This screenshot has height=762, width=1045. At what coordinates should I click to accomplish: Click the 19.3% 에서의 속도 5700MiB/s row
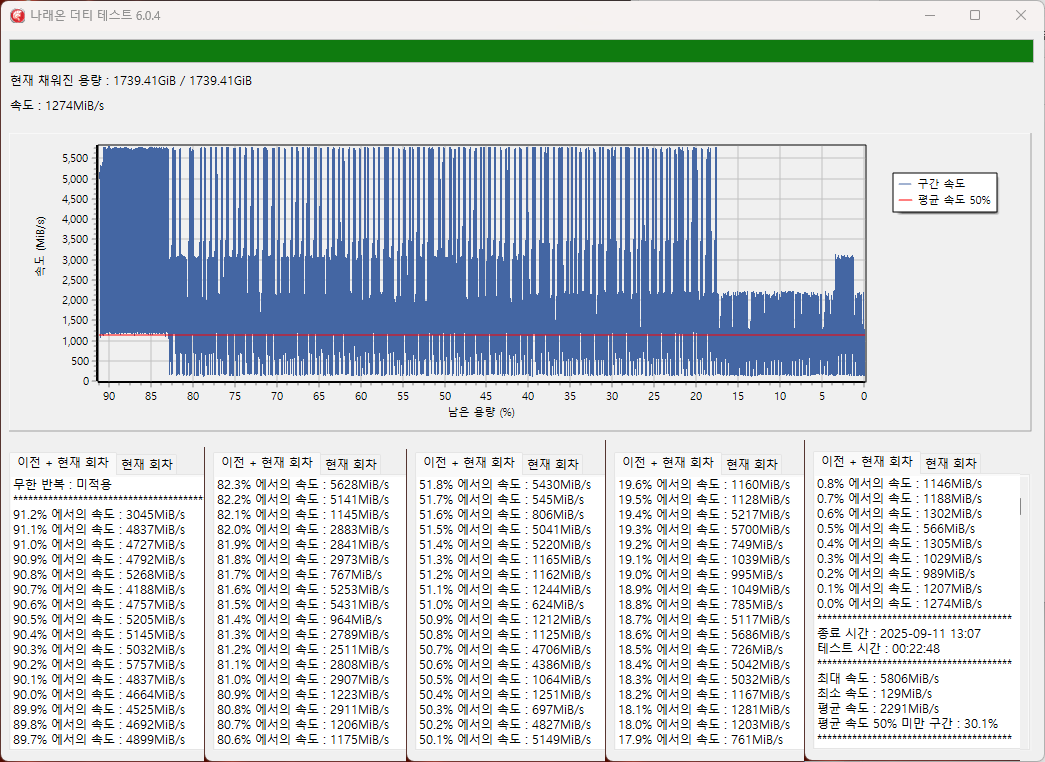[704, 529]
